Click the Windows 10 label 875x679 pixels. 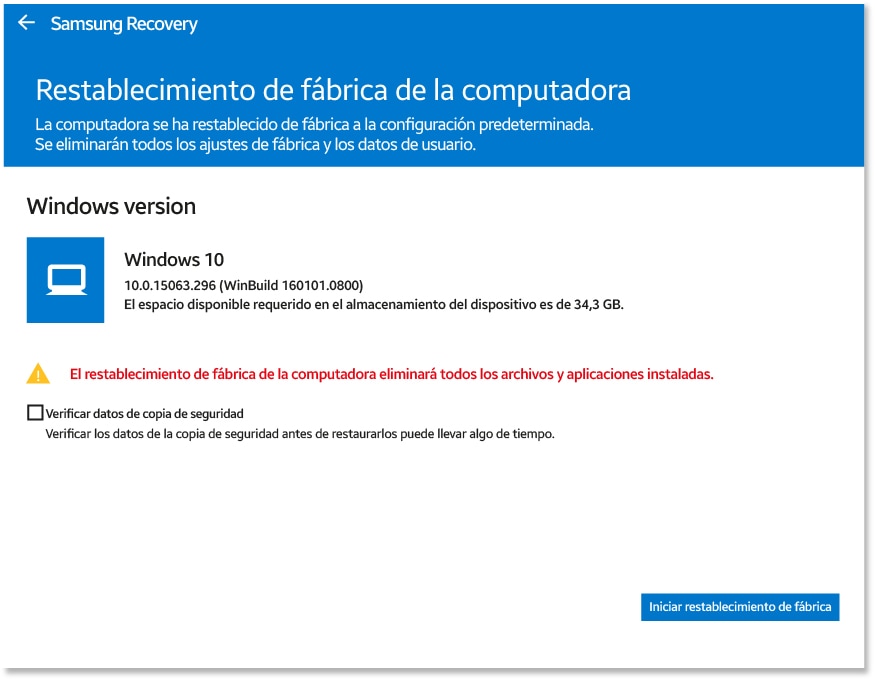click(174, 259)
